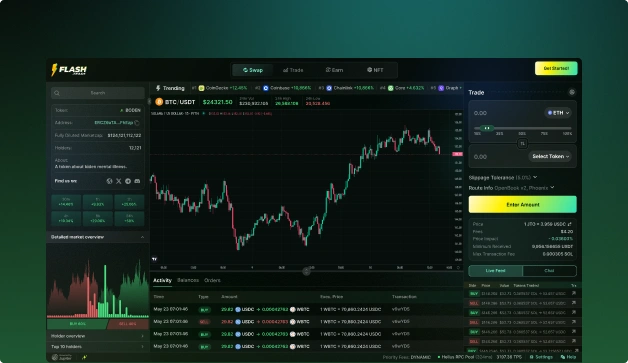Click the swap direction arrows between token fields
628x363 pixels.
tap(522, 143)
